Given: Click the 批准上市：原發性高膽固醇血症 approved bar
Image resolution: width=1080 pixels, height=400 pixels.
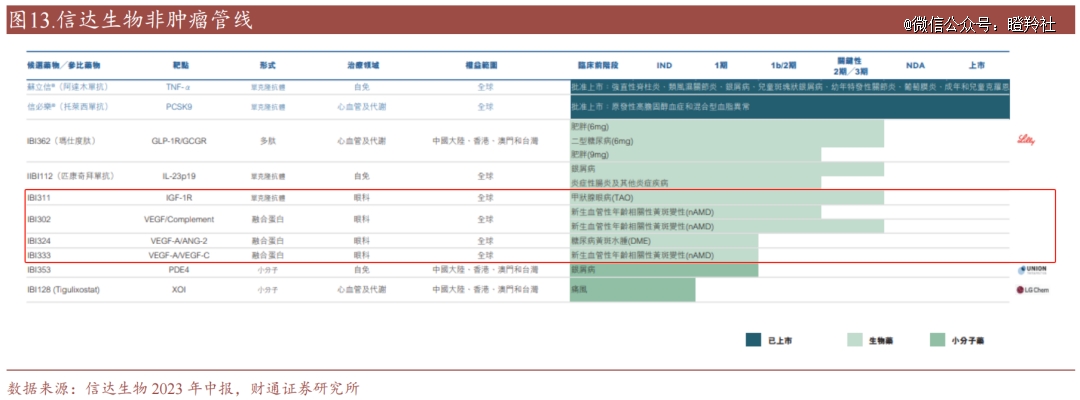Looking at the screenshot, I should point(790,107).
